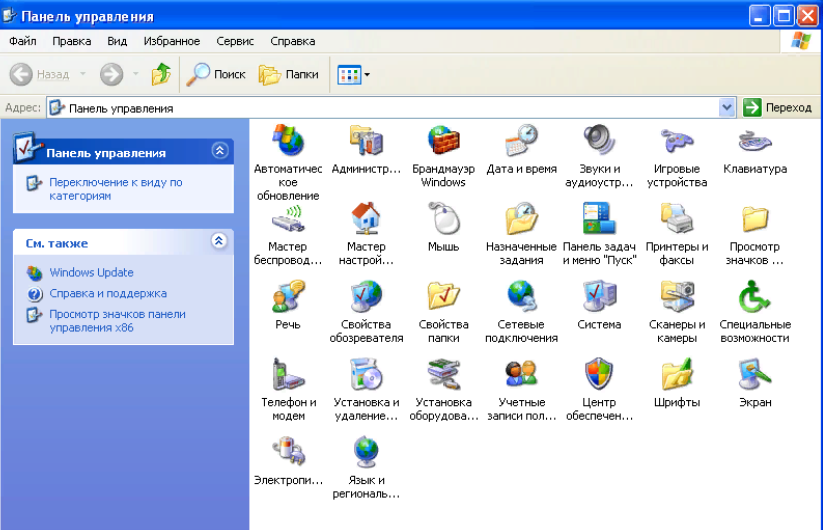Image resolution: width=823 pixels, height=530 pixels.
Task: Click the Назад back button
Action: point(40,75)
